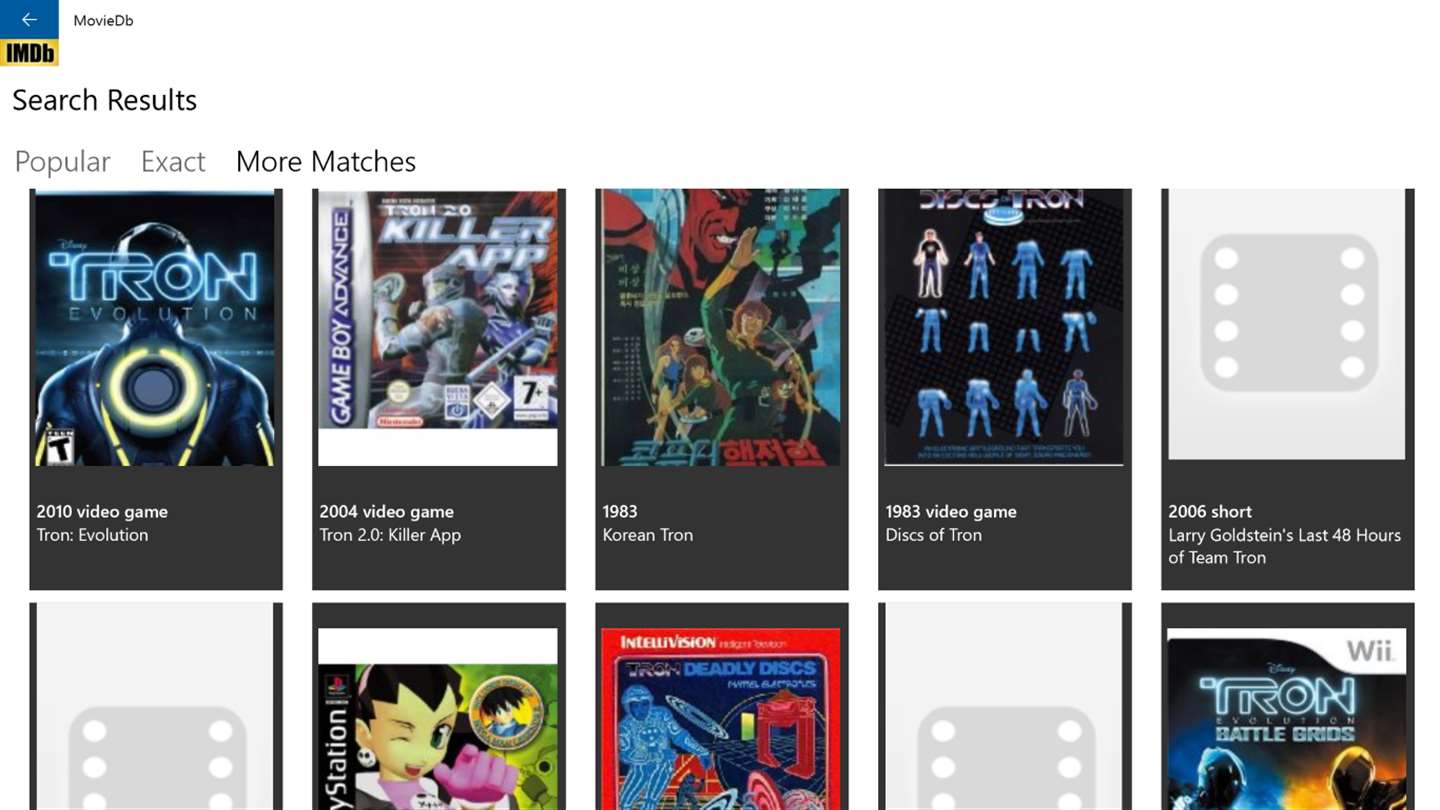Open the Korean Tron poster image

coord(721,328)
